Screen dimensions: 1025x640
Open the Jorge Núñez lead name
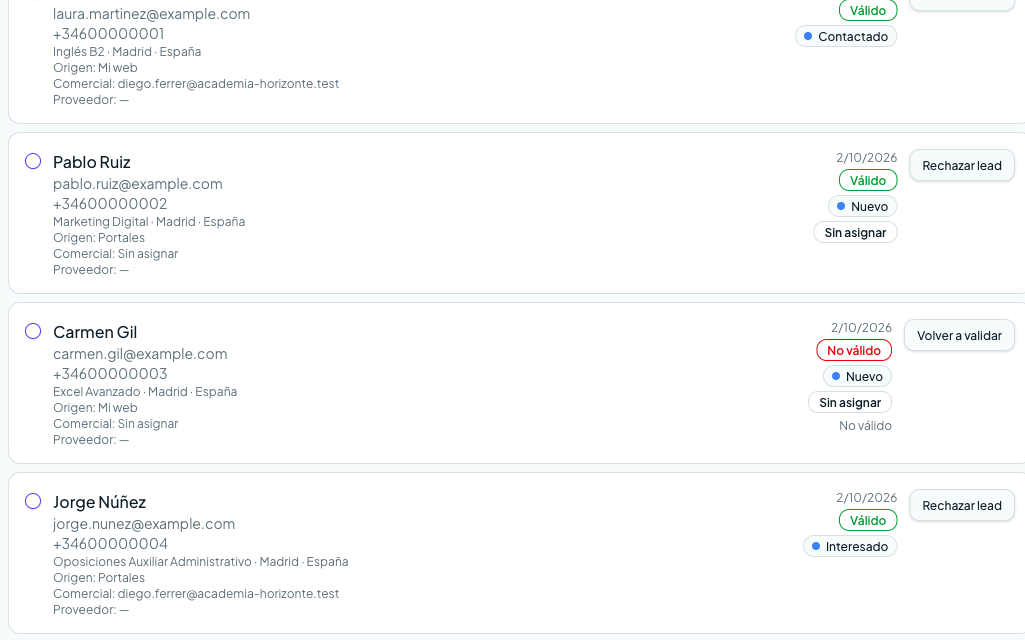99,502
